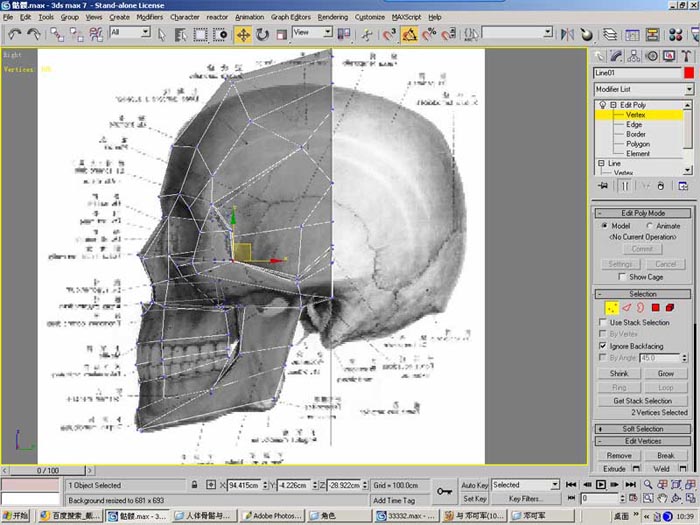The width and height of the screenshot is (700, 525).
Task: Click the Break vertices button
Action: click(x=665, y=455)
